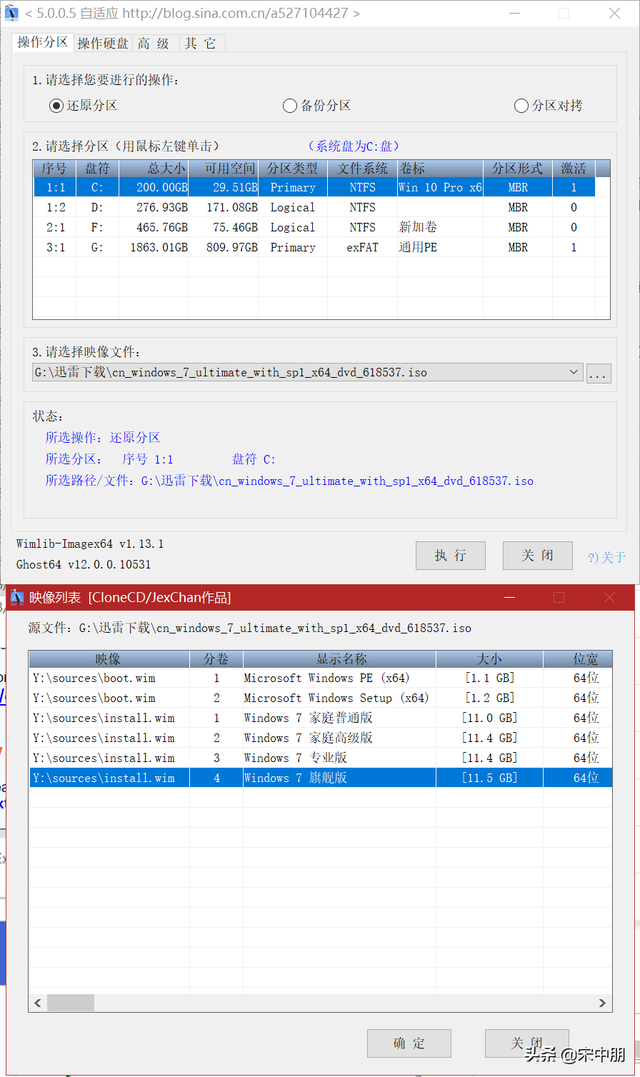Click the 大小 column header
This screenshot has height=1077, width=640.
[490, 659]
